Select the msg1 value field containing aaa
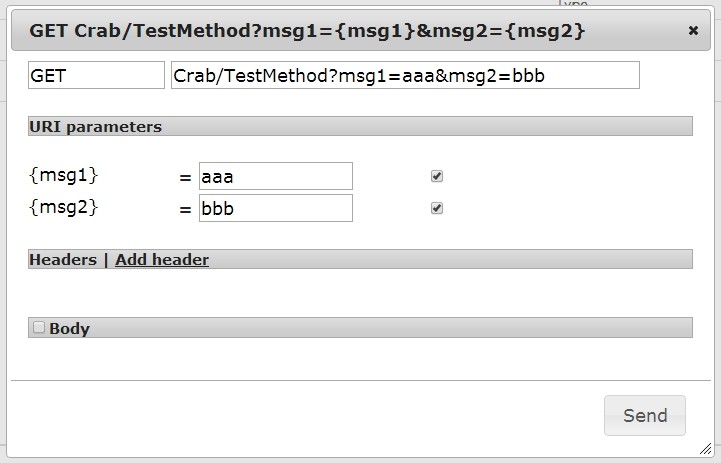The image size is (721, 463). tap(276, 176)
